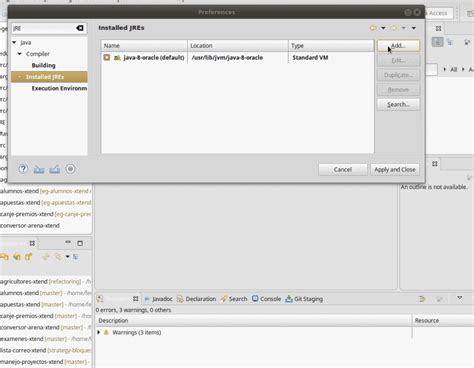Click the export preferences icon
This screenshot has height=368, width=474.
coord(55,169)
